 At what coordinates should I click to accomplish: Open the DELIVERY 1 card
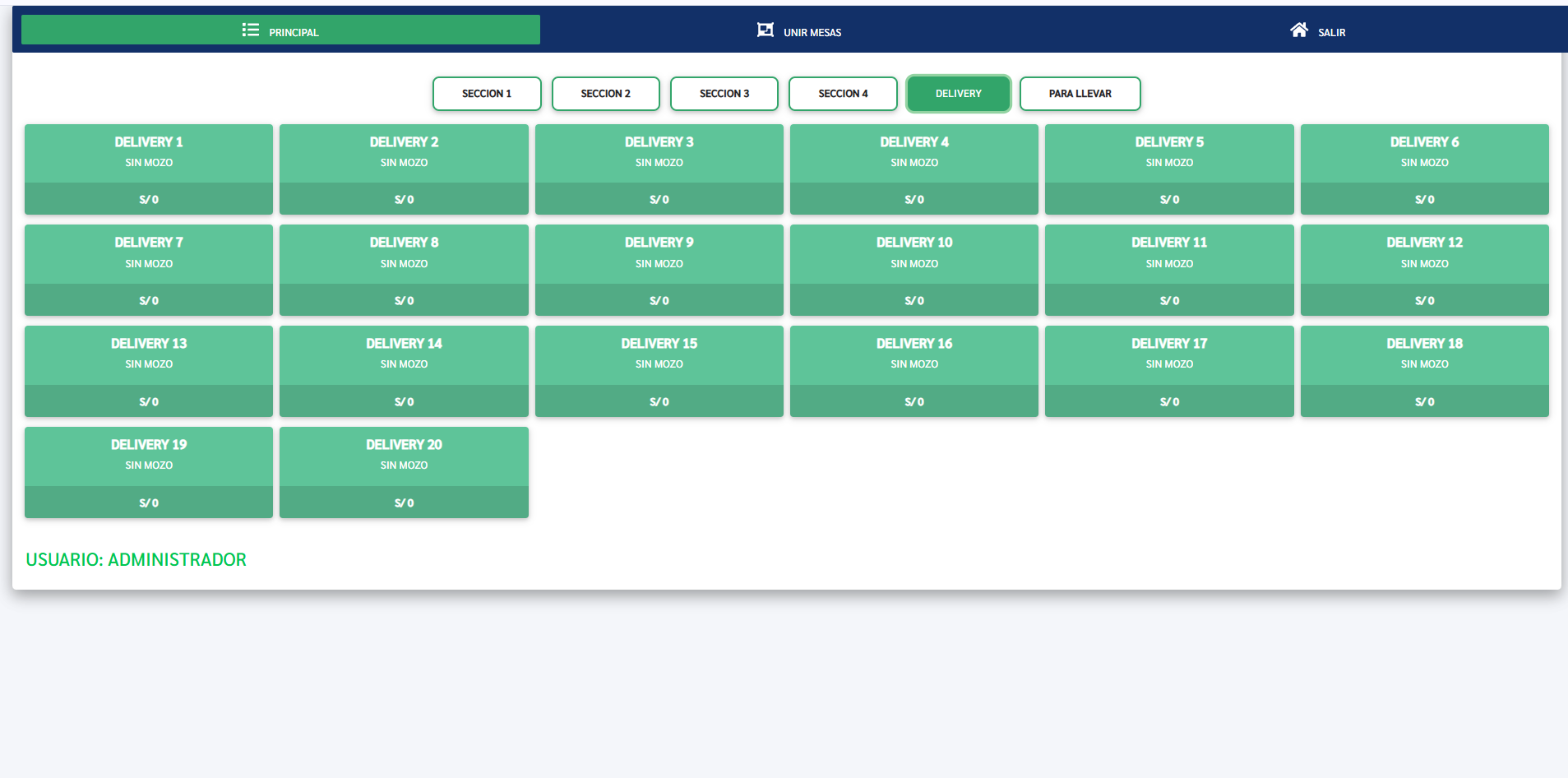[149, 169]
